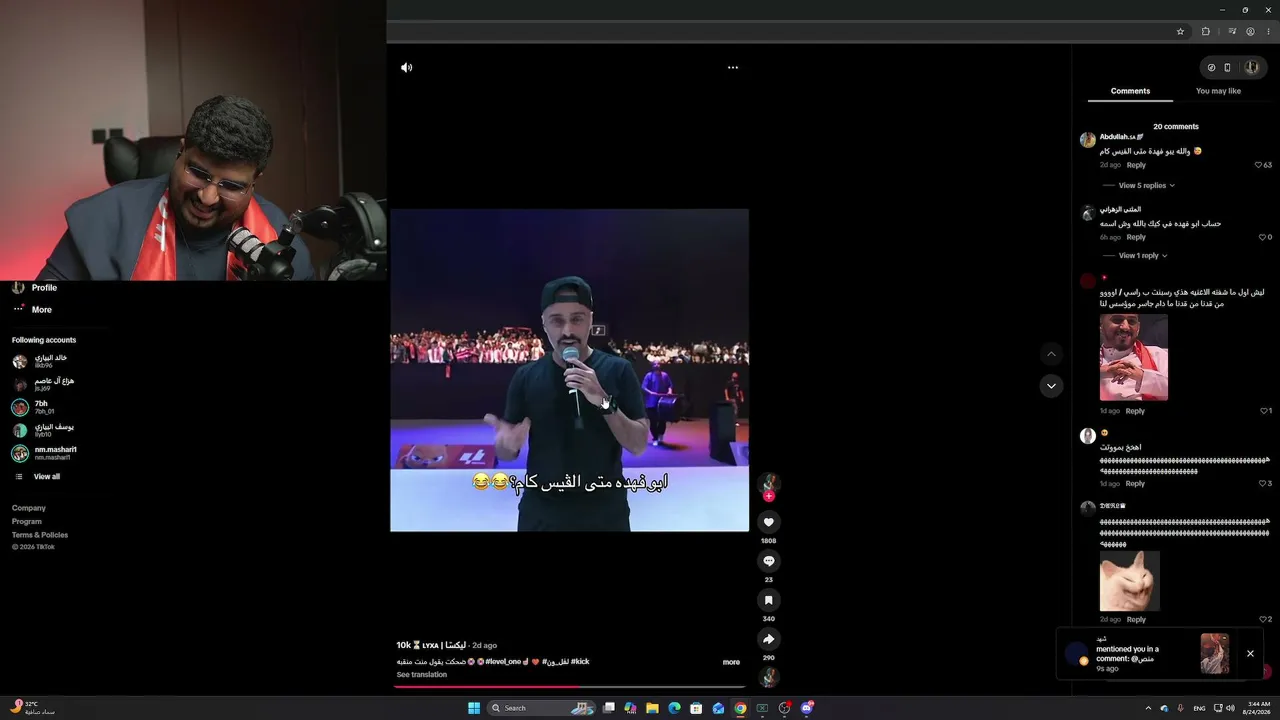Open the red-scarf man photo in comments
The height and width of the screenshot is (720, 1280).
1134,357
